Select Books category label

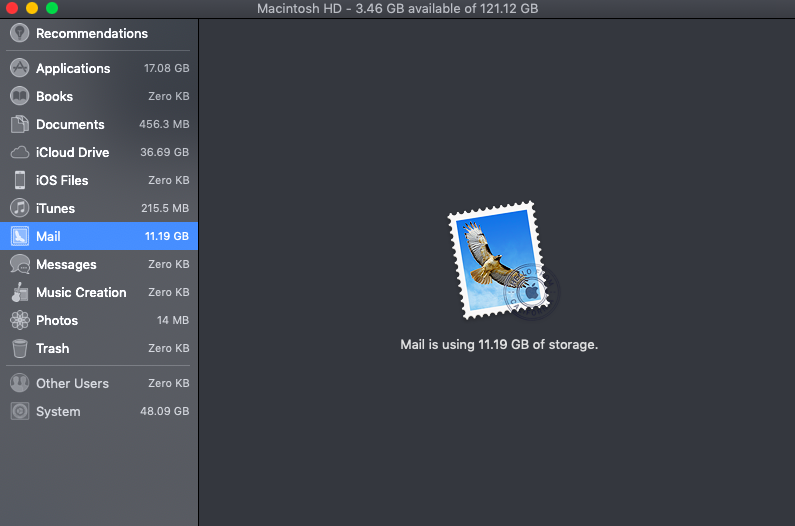(54, 96)
